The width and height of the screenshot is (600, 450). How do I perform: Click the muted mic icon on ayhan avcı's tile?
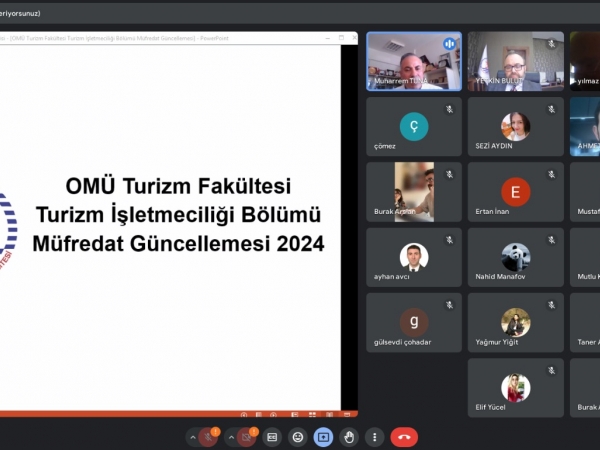click(450, 240)
